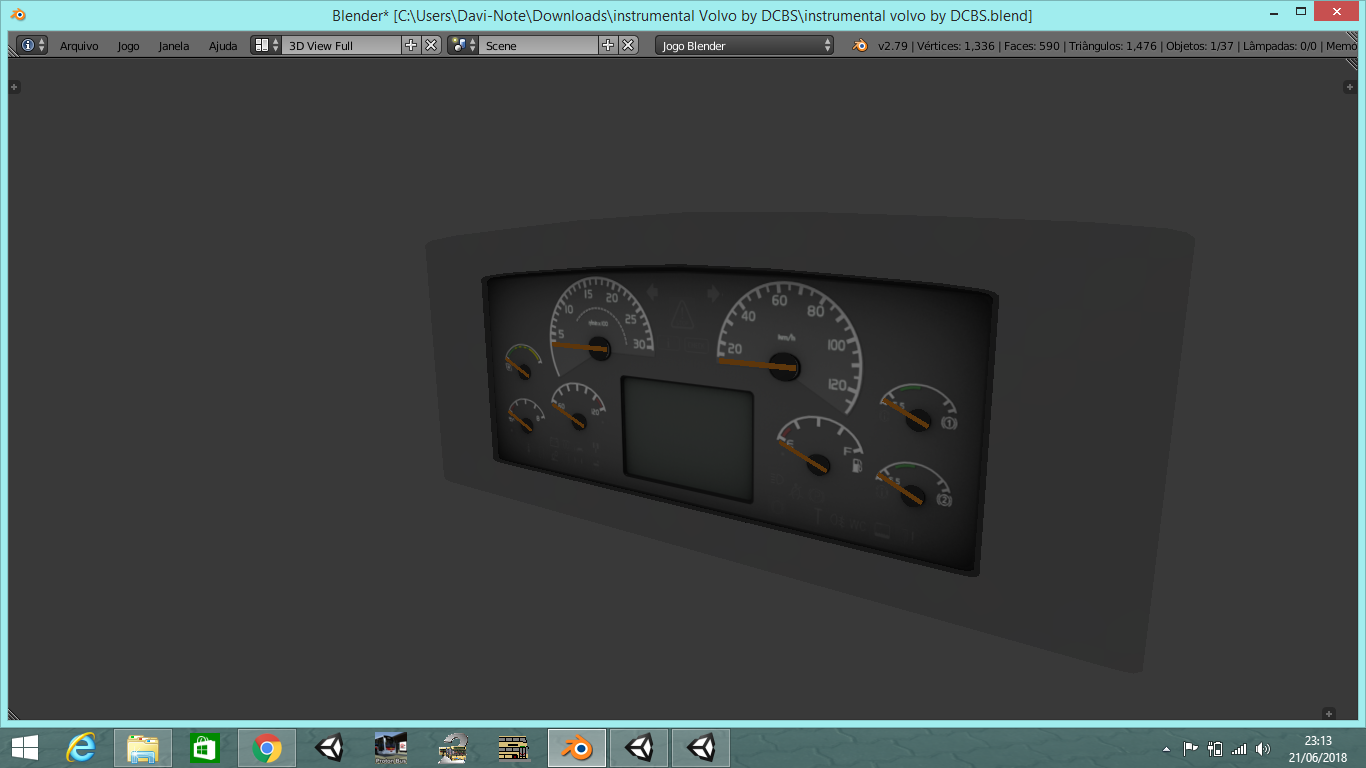Viewport: 1366px width, 768px height.
Task: Open the Proton Bus taskbar icon
Action: (391, 747)
